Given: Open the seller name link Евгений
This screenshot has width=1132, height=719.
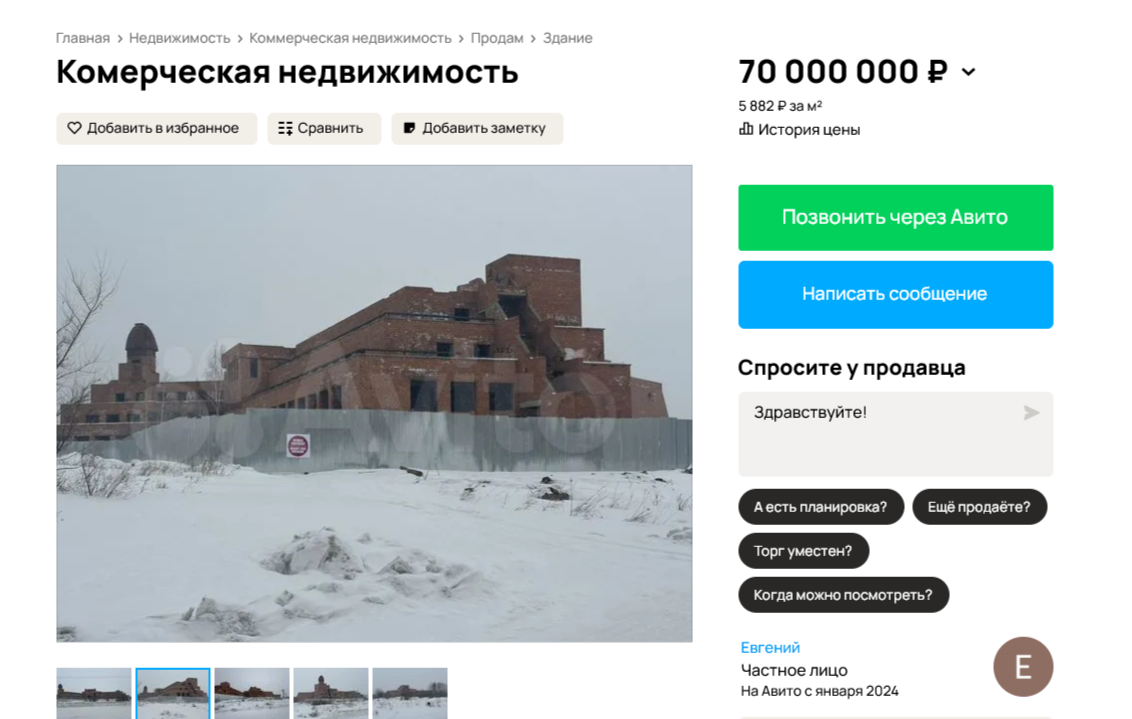Looking at the screenshot, I should point(770,648).
